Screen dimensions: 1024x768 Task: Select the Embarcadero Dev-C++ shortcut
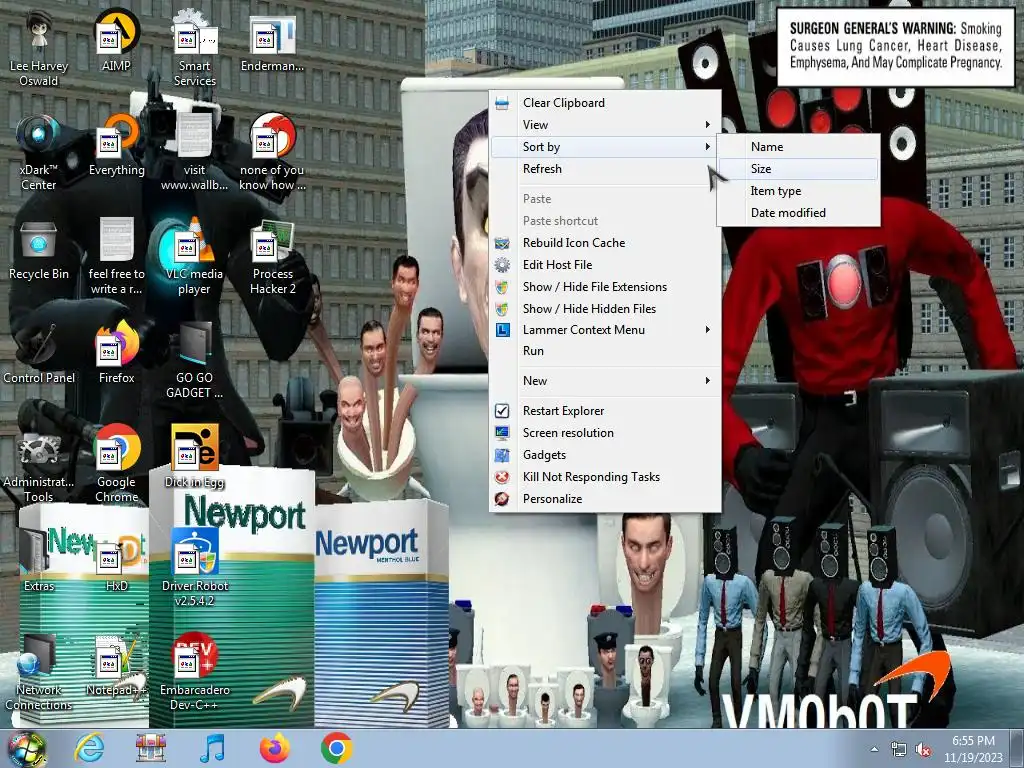tap(195, 673)
